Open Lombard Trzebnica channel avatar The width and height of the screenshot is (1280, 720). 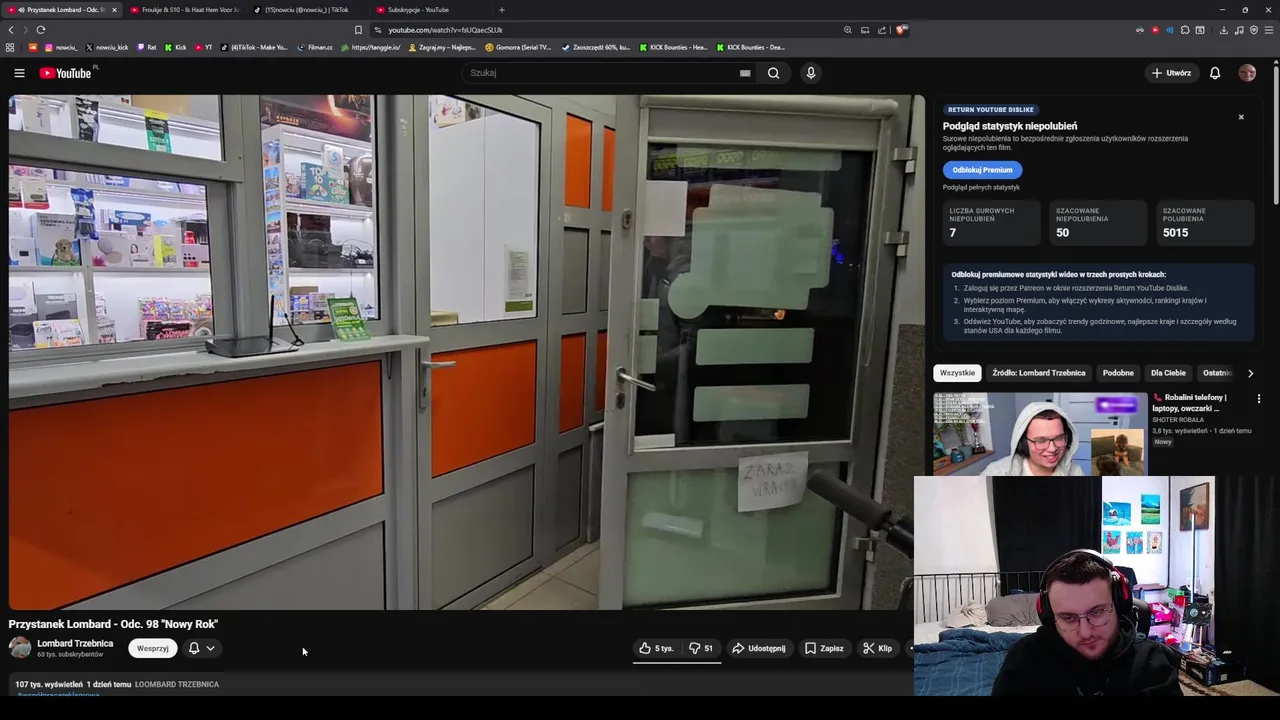pos(20,647)
